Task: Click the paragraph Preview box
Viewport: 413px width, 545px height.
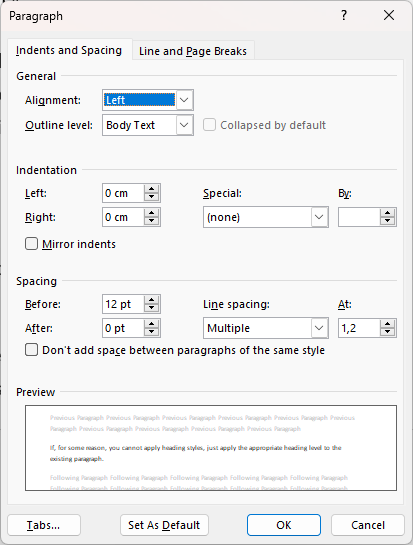Action: [x=211, y=448]
